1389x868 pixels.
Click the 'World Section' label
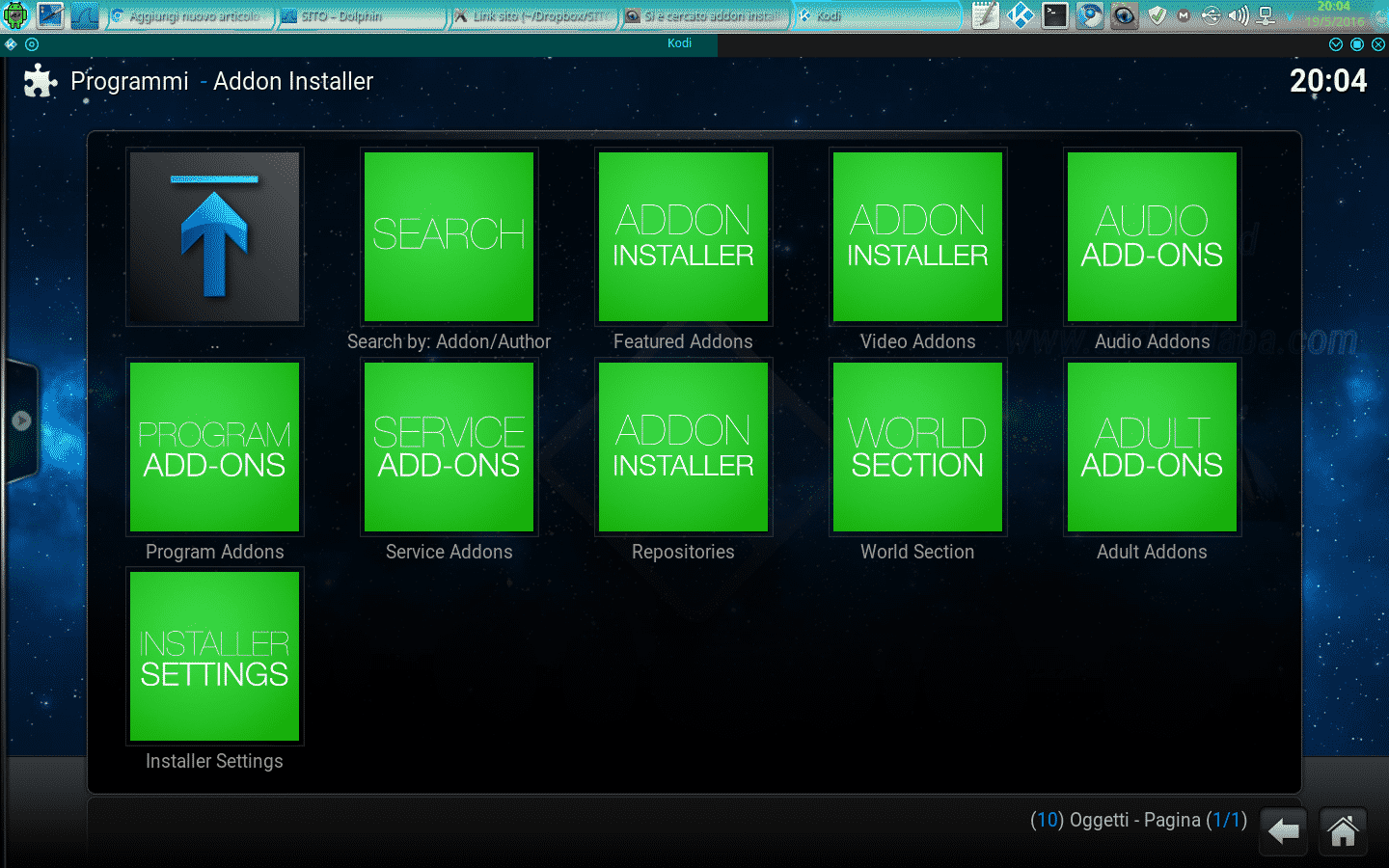(917, 552)
